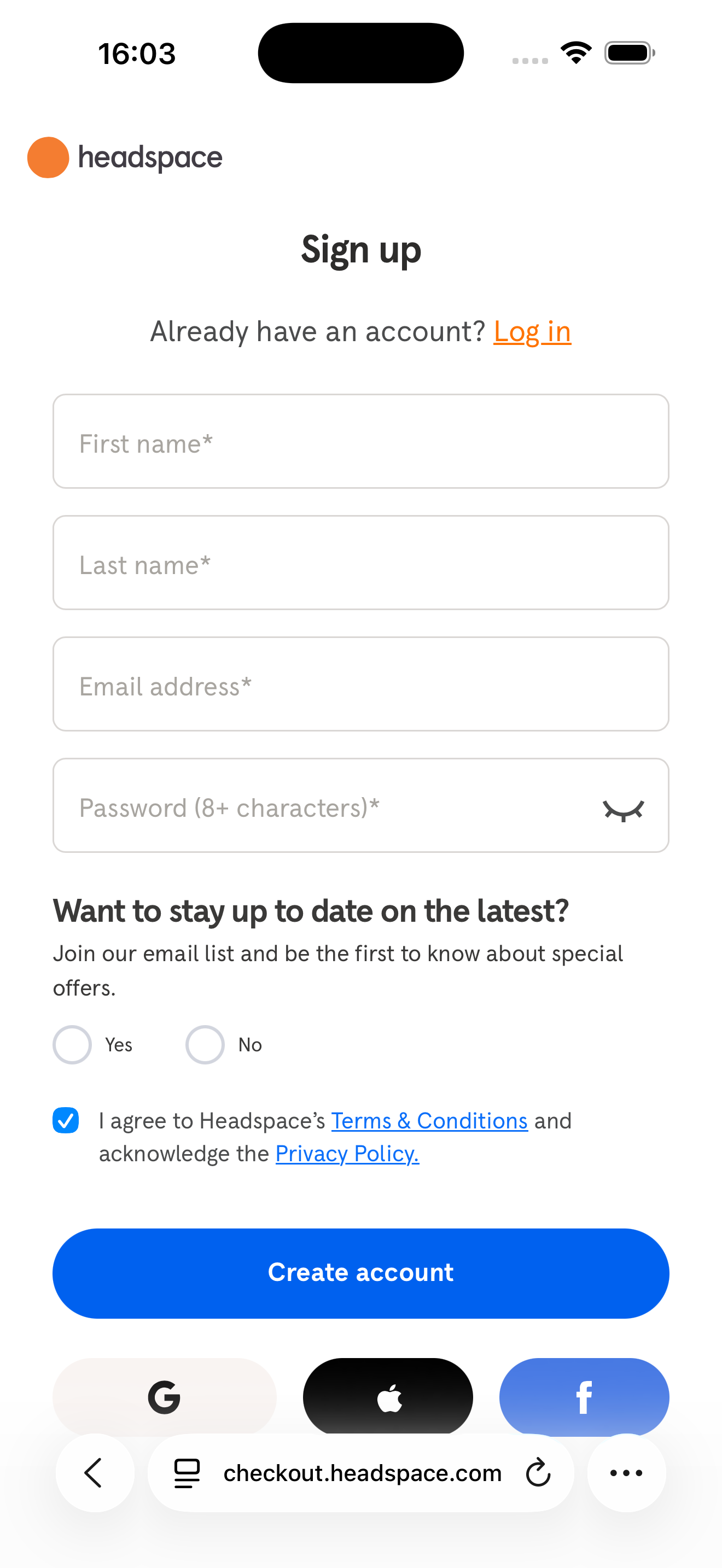Select No for email offers
722x1568 pixels.
[x=205, y=1044]
